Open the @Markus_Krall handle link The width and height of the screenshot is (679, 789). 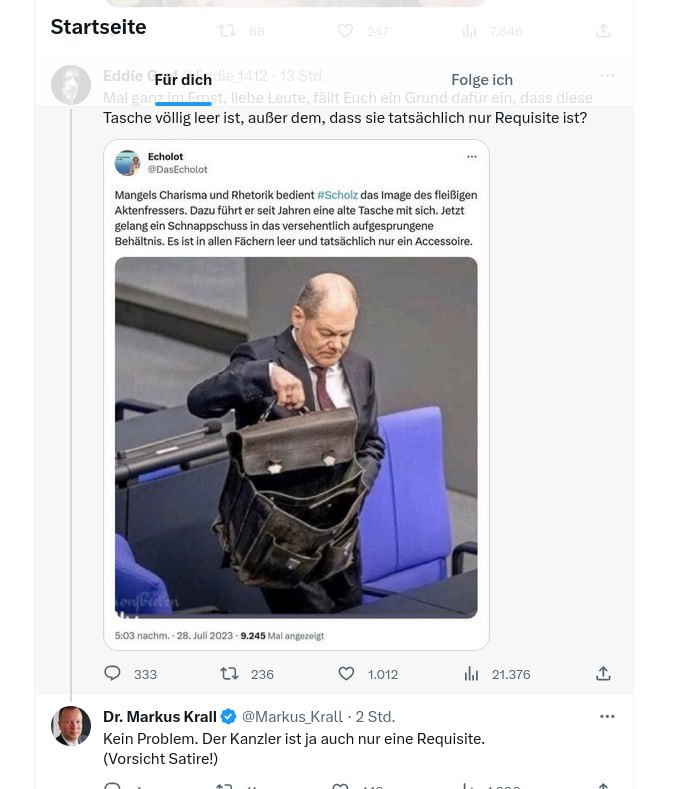click(292, 717)
